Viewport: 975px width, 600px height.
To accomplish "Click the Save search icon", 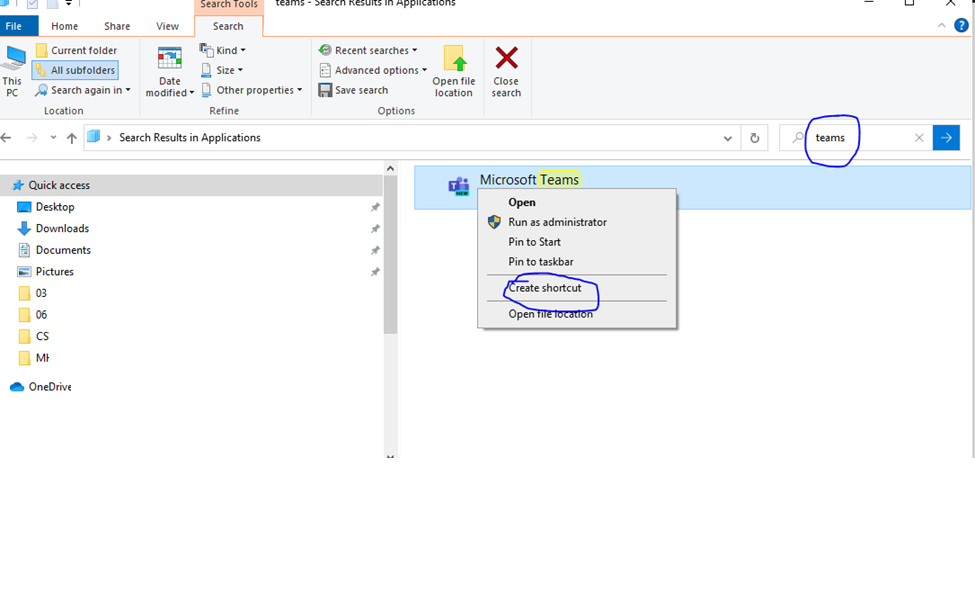I will (x=326, y=90).
